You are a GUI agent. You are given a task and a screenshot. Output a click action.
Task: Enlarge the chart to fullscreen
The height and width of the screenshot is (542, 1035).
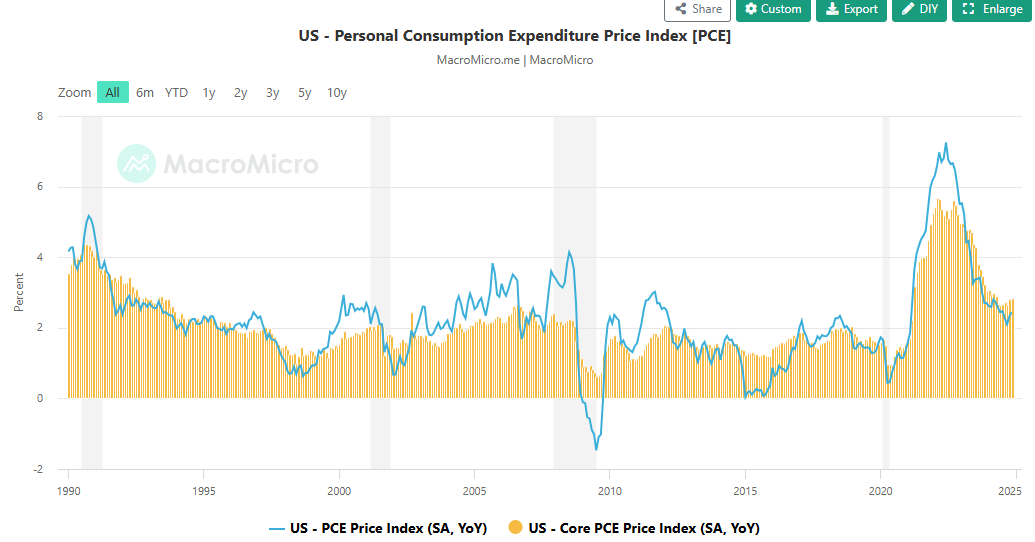click(991, 9)
